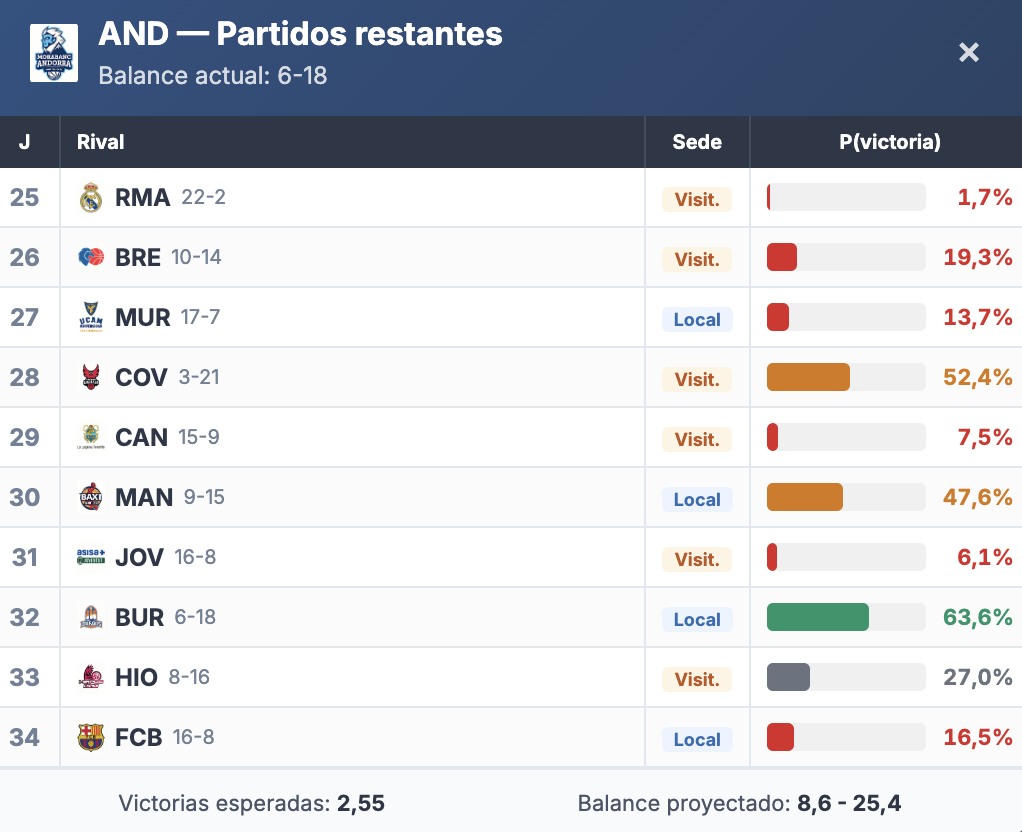The width and height of the screenshot is (1022, 832).
Task: Click the BRE team logo
Action: (91, 257)
